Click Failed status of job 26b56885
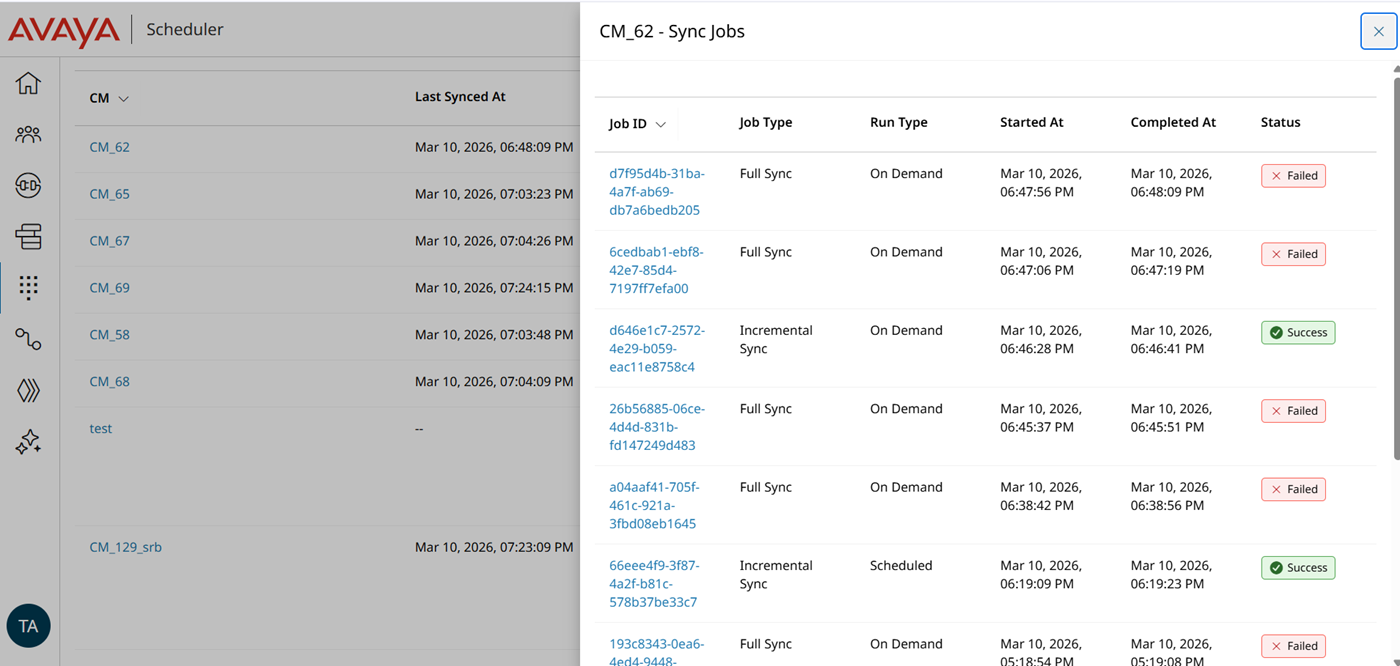1400x666 pixels. pyautogui.click(x=1293, y=411)
